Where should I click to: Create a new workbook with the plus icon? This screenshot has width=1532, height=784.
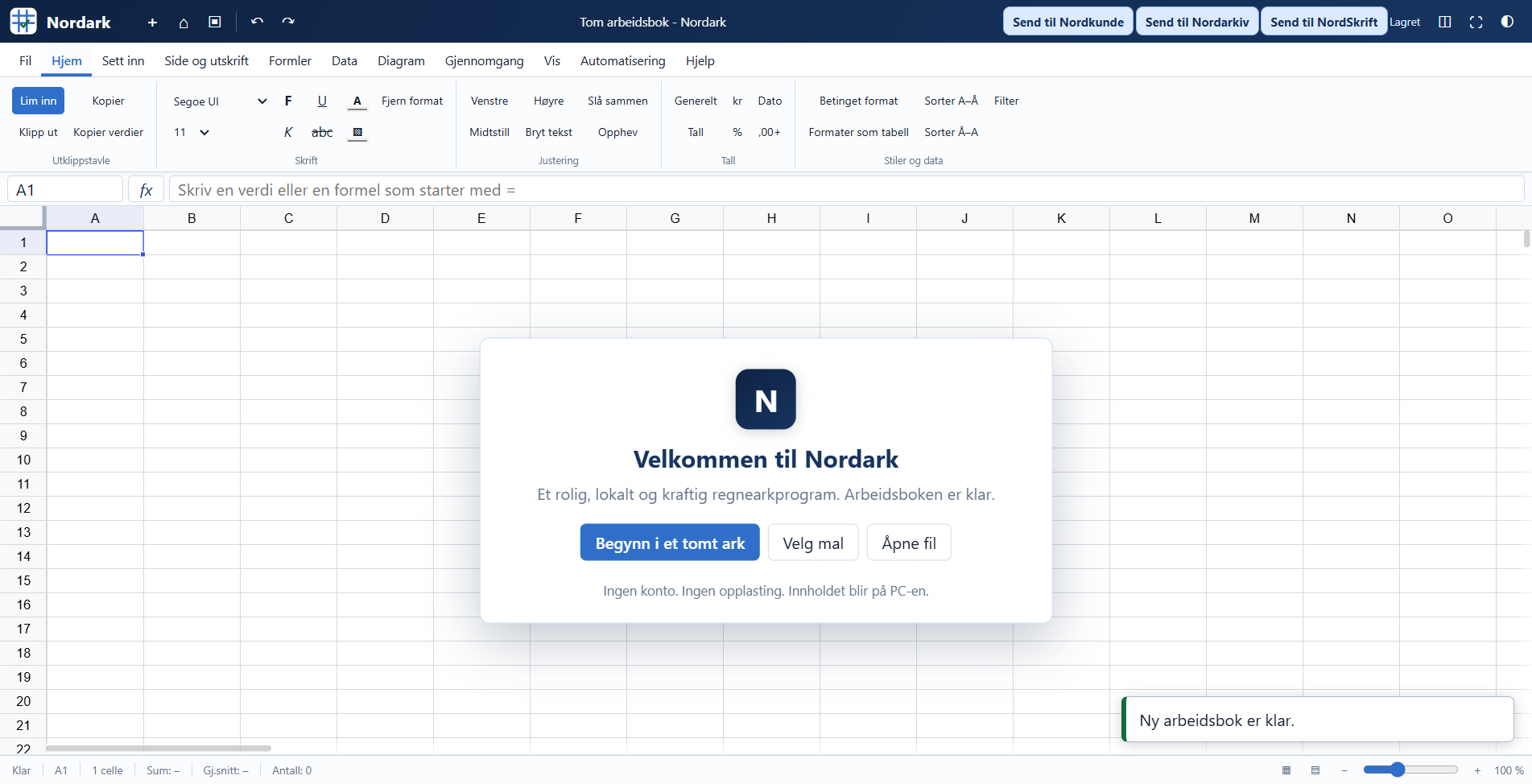click(x=152, y=23)
